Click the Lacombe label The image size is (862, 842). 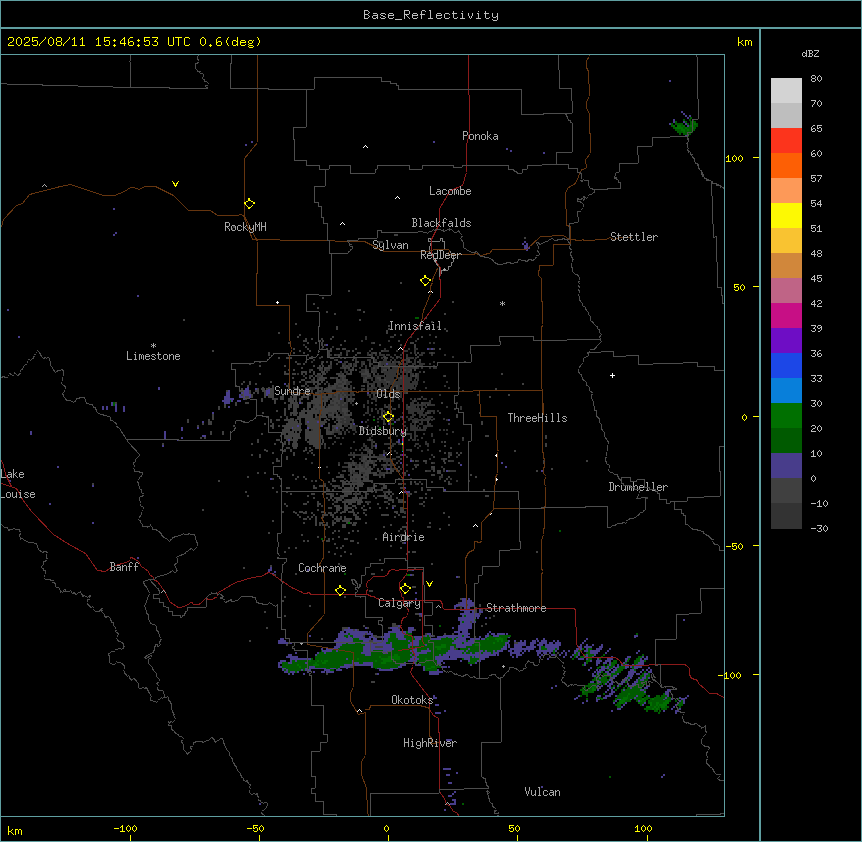(x=450, y=191)
